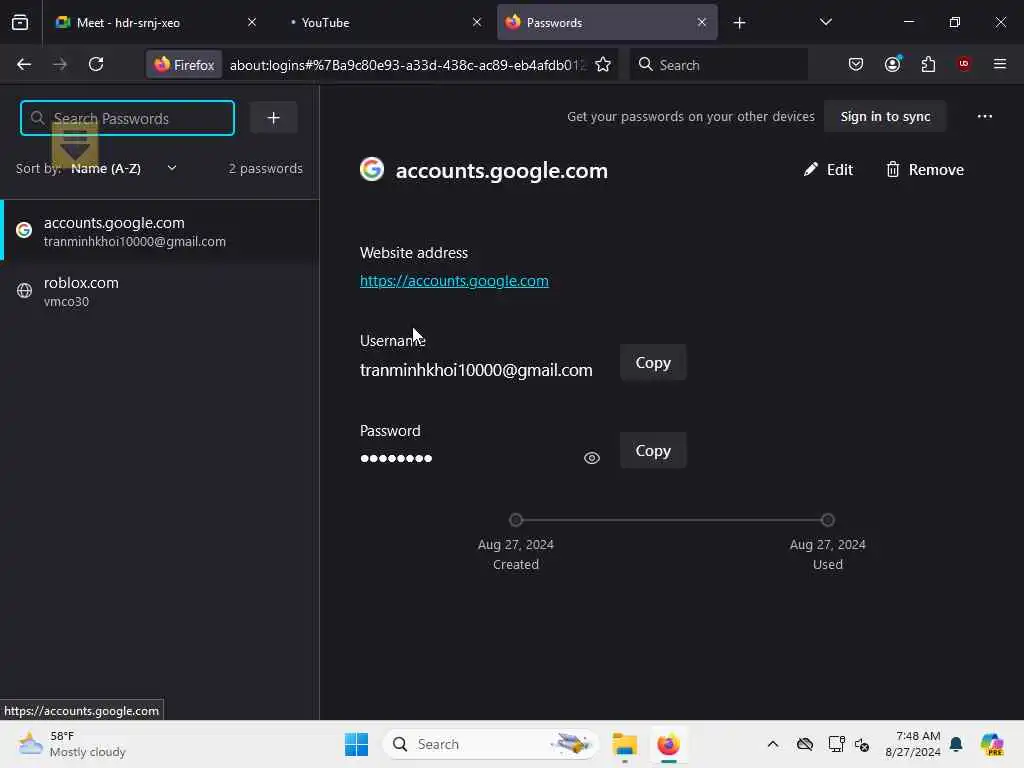Copy the password
Viewport: 1024px width, 768px height.
653,451
